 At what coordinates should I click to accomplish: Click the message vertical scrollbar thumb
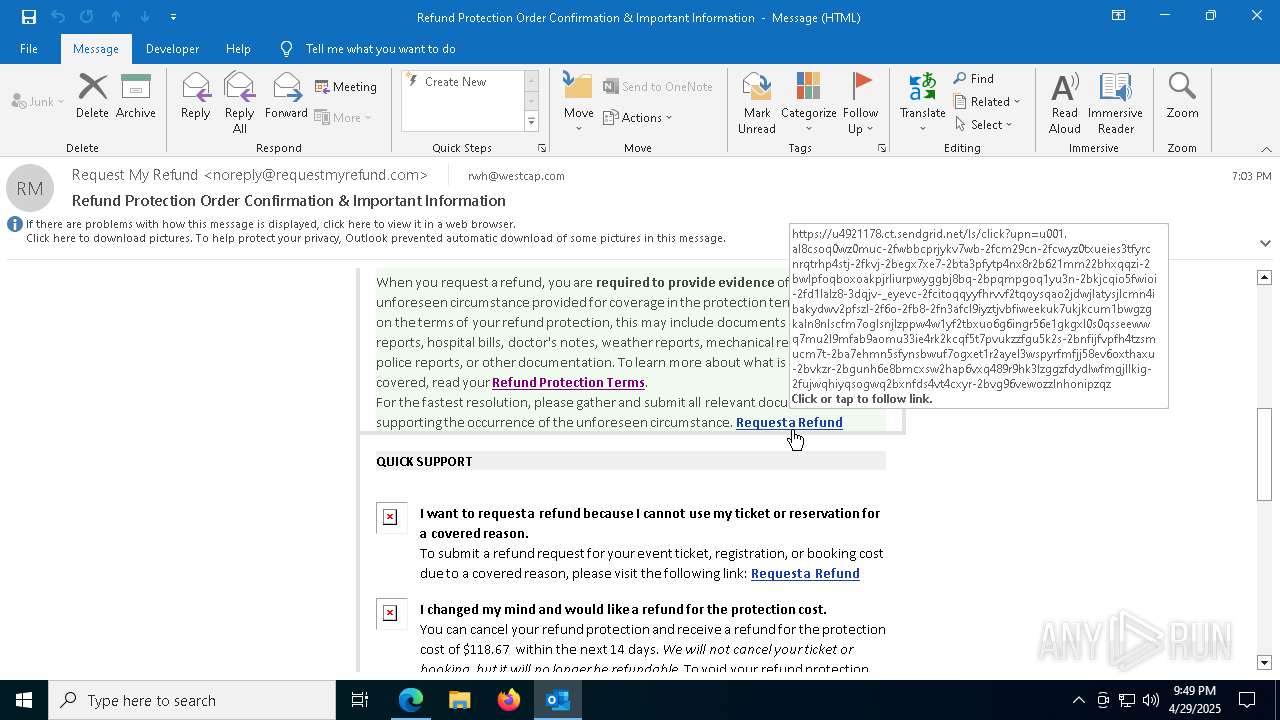click(1264, 455)
